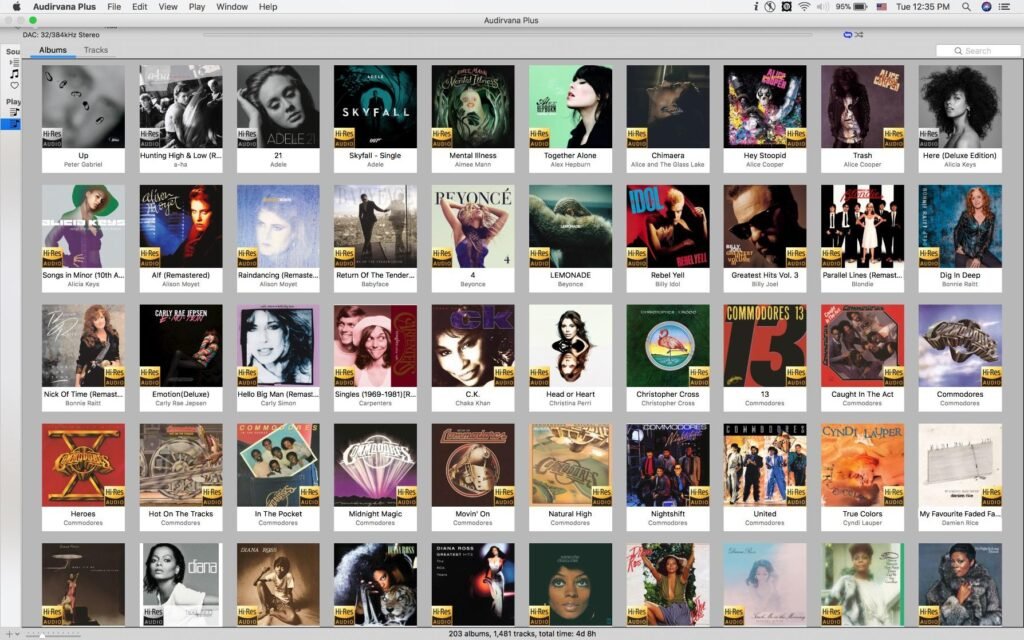Open Cyndi Lauper's True Colors album
Viewport: 1024px width, 640px height.
tap(862, 465)
